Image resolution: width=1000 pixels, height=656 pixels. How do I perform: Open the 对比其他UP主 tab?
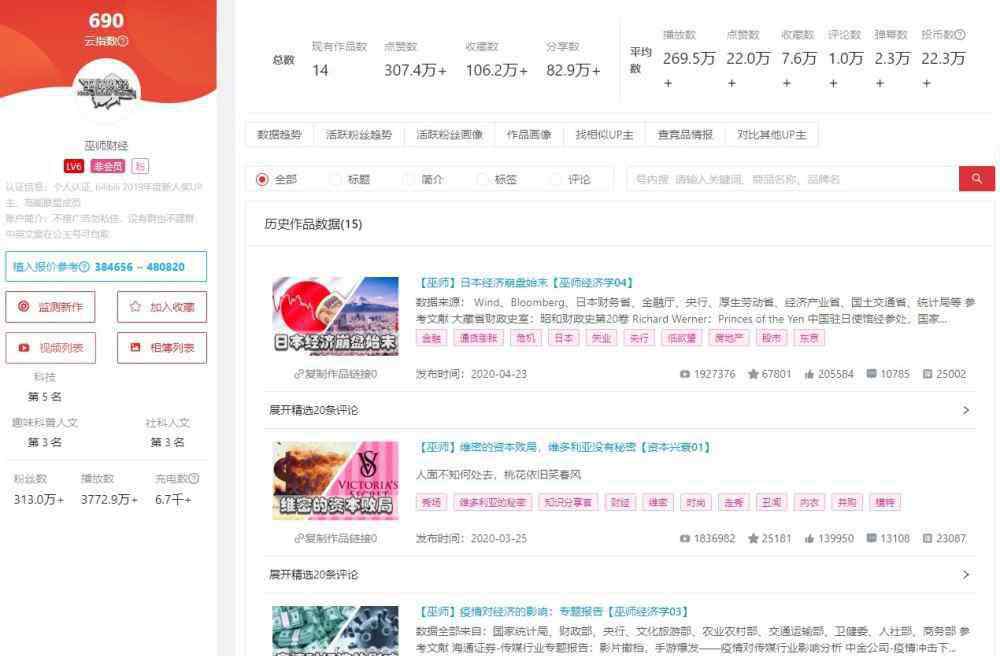pyautogui.click(x=772, y=135)
